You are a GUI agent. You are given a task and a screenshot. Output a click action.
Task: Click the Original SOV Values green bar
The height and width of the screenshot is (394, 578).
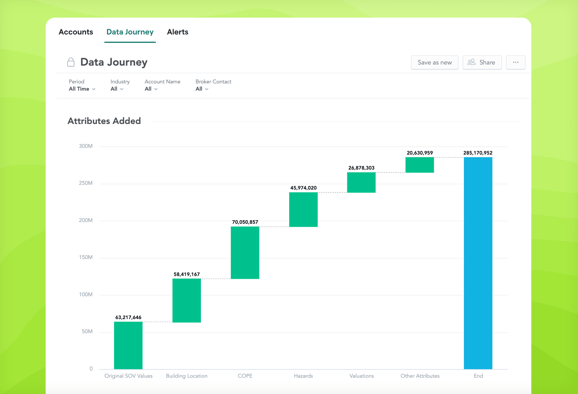tap(128, 345)
